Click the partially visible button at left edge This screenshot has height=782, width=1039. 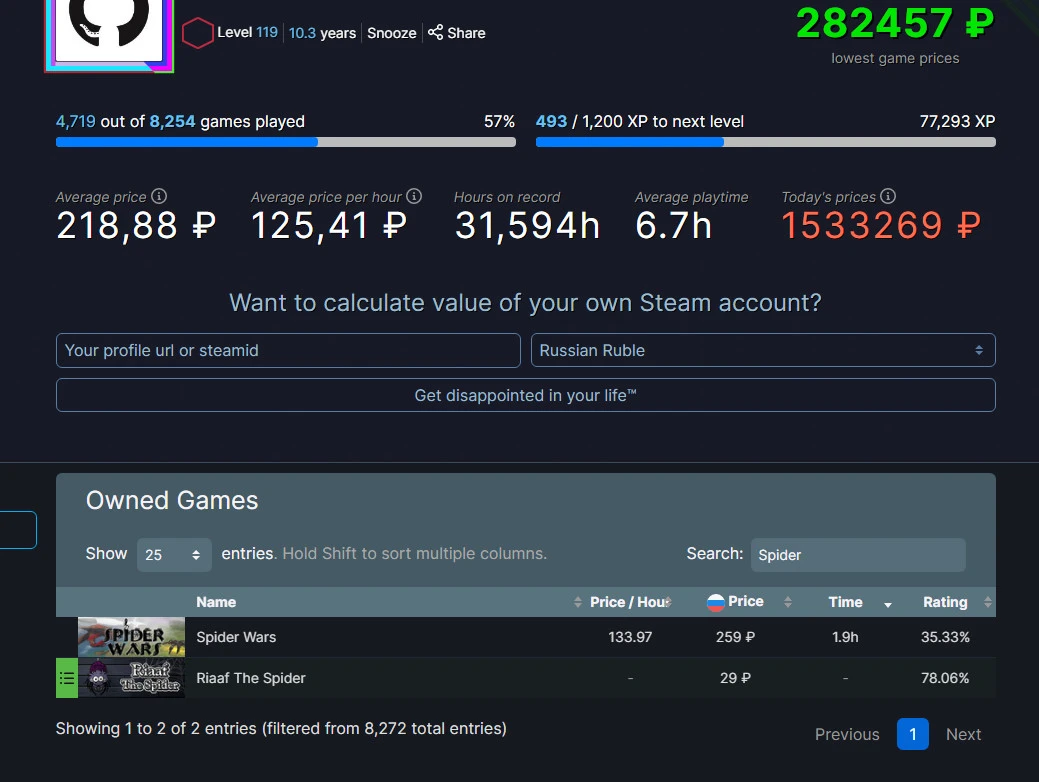pos(18,530)
